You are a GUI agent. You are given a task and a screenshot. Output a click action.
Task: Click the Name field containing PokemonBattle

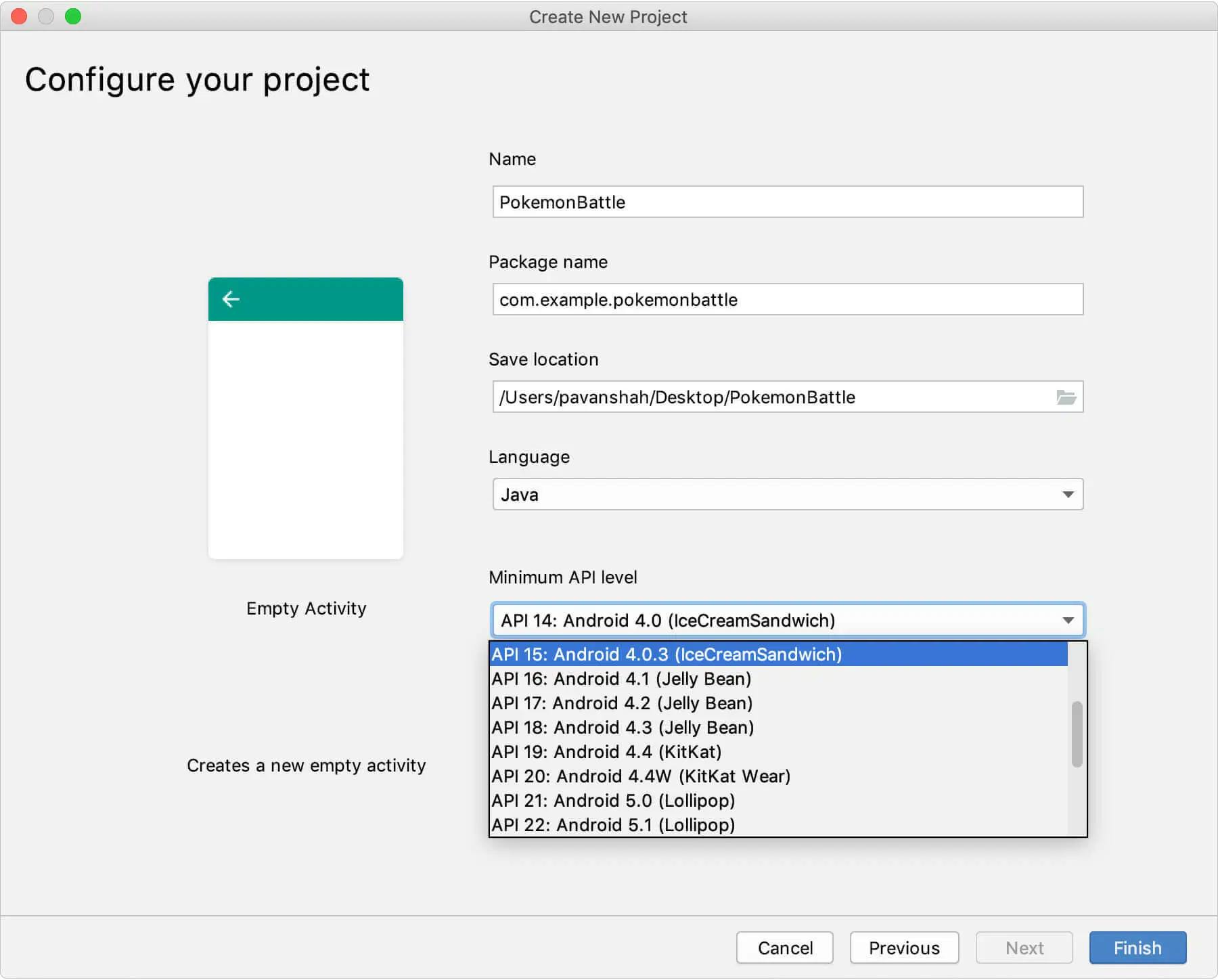(788, 202)
